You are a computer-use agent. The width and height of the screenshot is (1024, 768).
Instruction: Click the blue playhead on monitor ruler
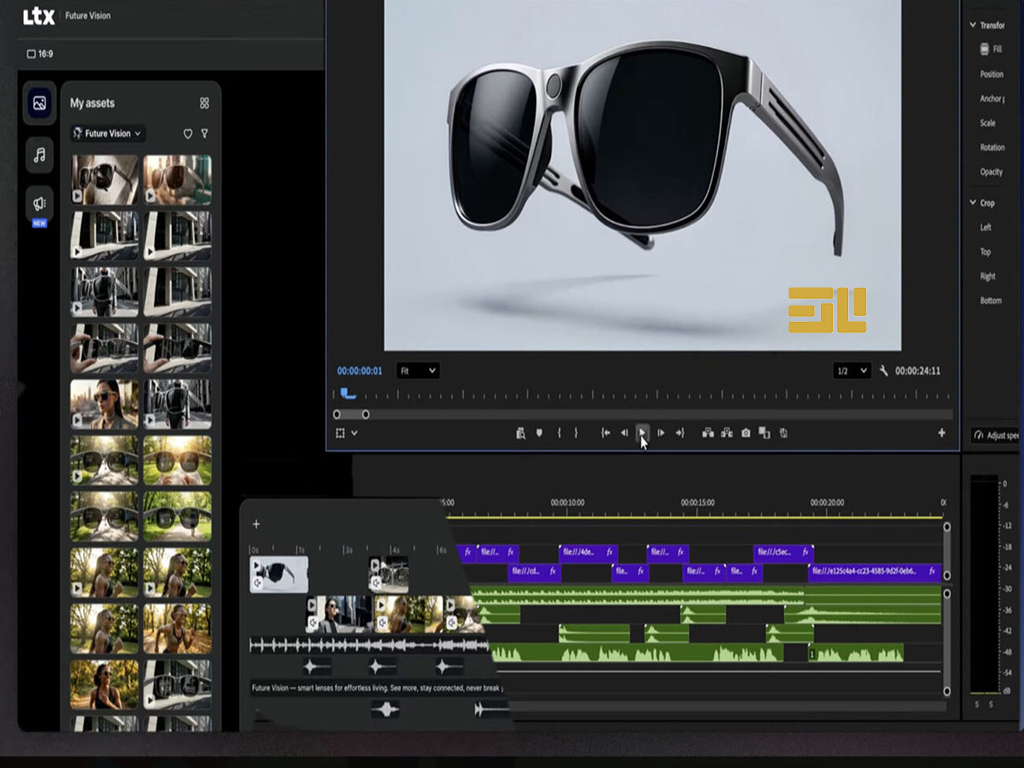347,394
